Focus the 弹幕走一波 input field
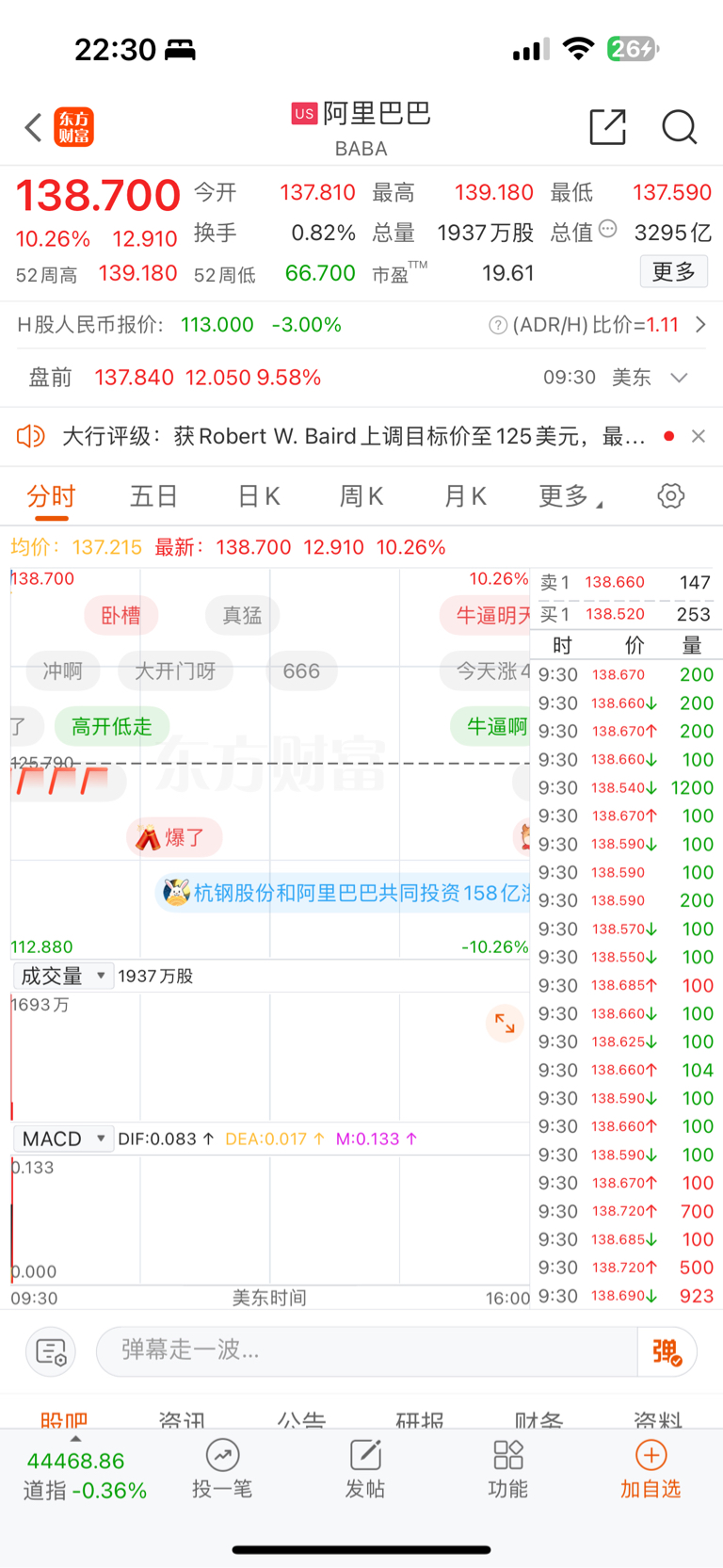Viewport: 723px width, 1568px height. pyautogui.click(x=367, y=1351)
